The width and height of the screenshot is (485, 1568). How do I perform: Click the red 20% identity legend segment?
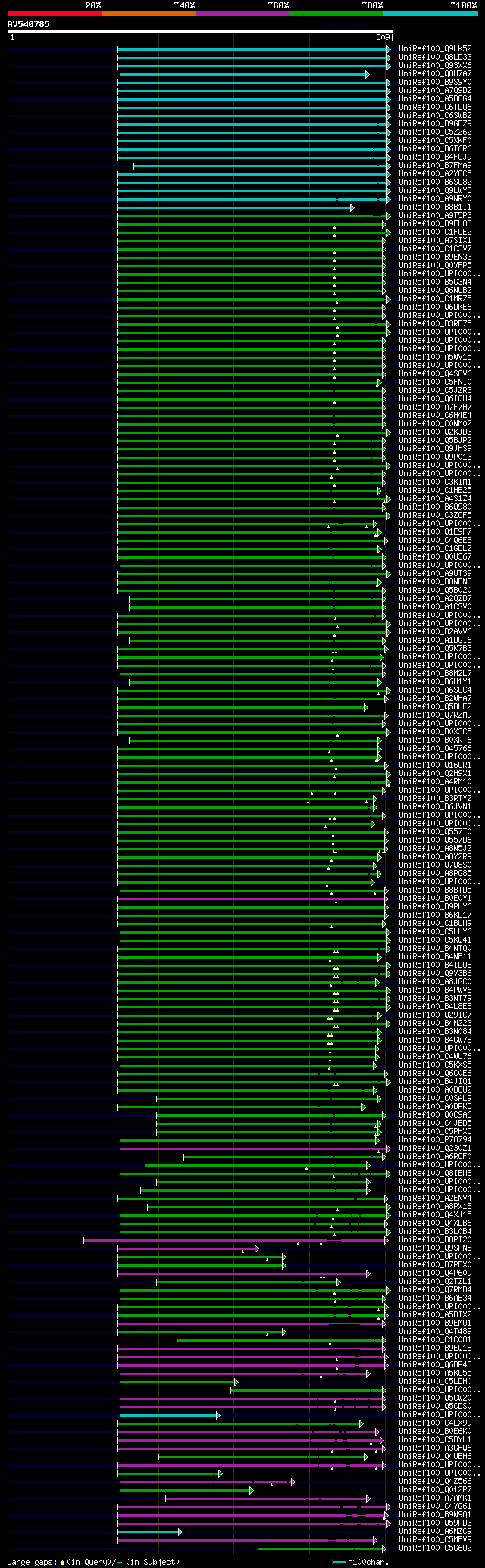54,14
